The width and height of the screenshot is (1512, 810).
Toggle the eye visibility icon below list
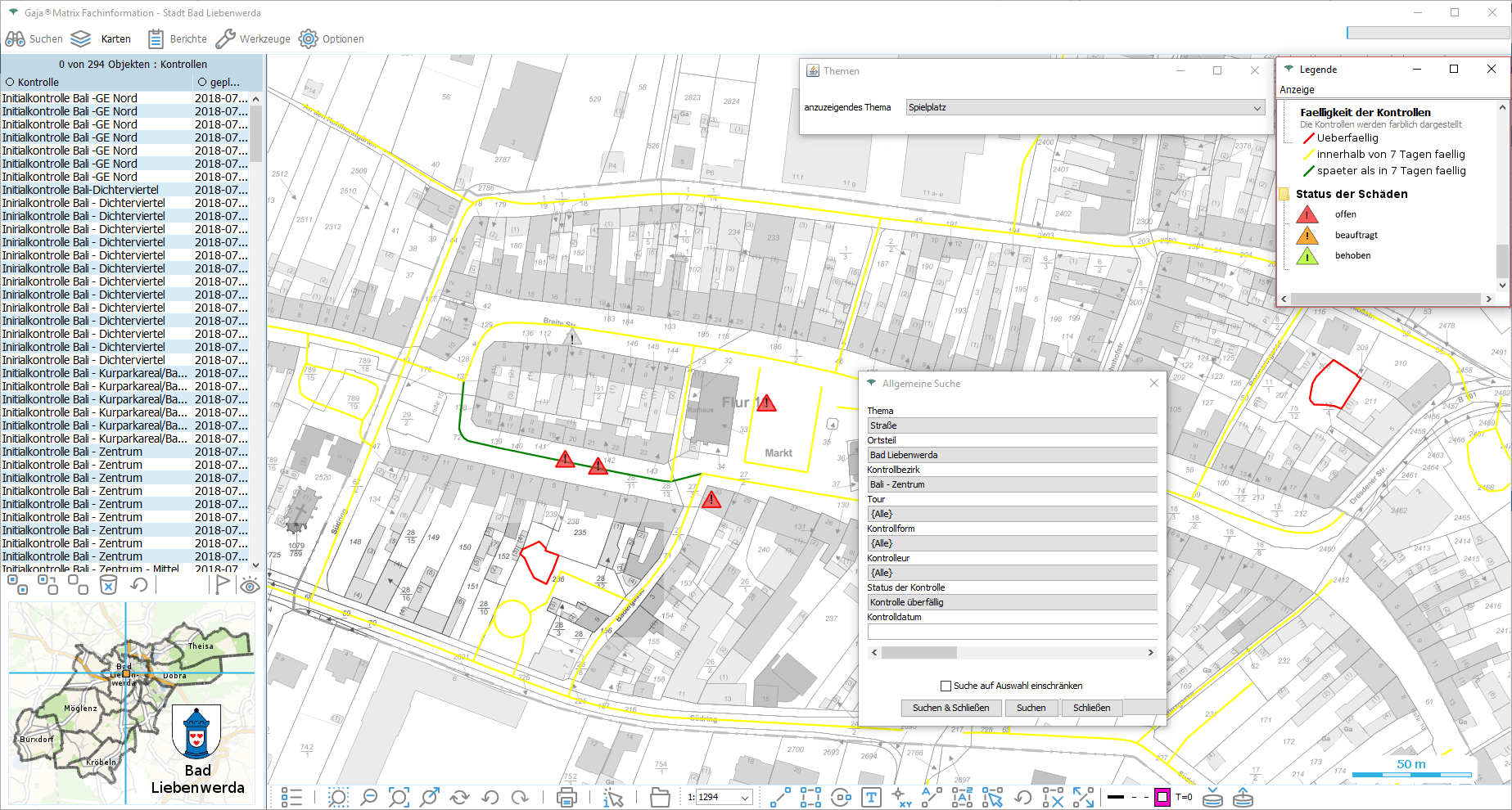tap(250, 585)
